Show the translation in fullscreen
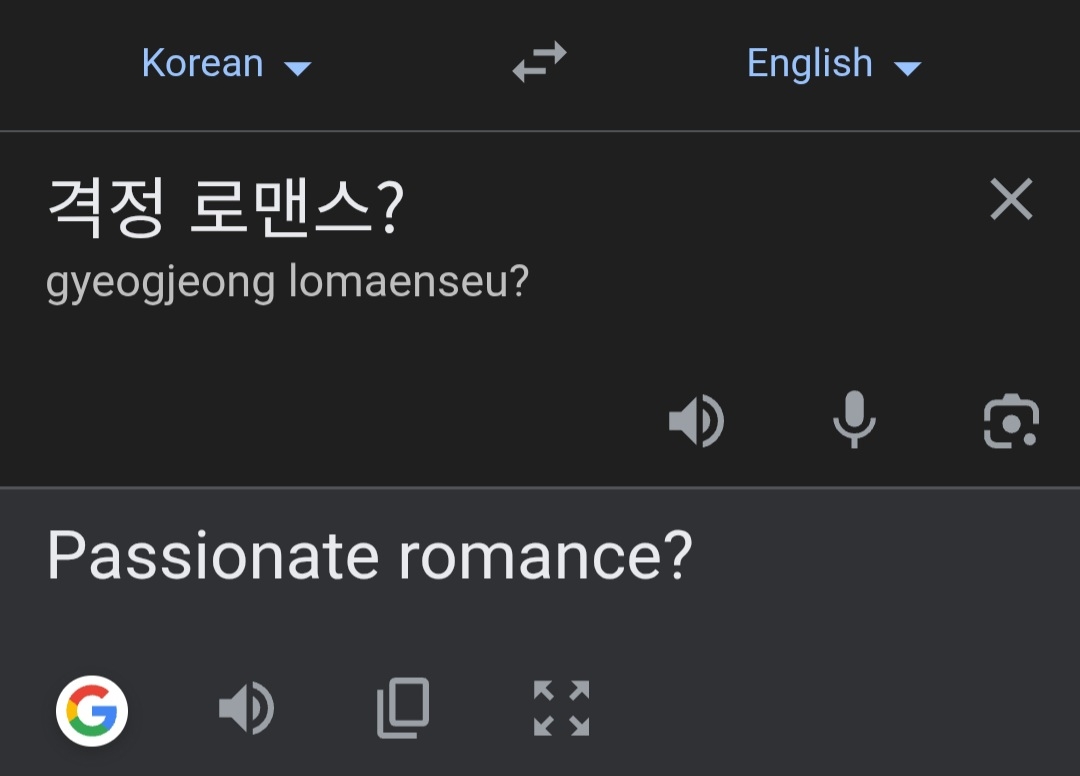1080x776 pixels. tap(561, 709)
